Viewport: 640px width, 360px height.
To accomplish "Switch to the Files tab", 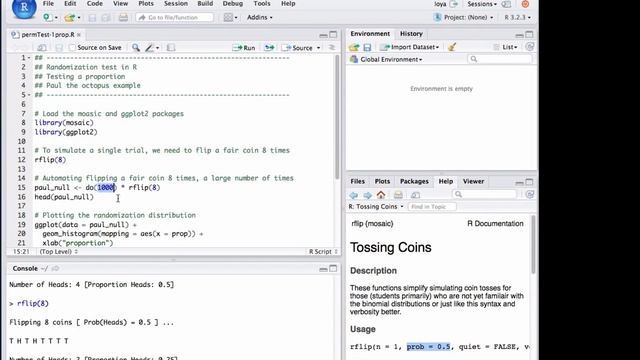I will coord(357,181).
